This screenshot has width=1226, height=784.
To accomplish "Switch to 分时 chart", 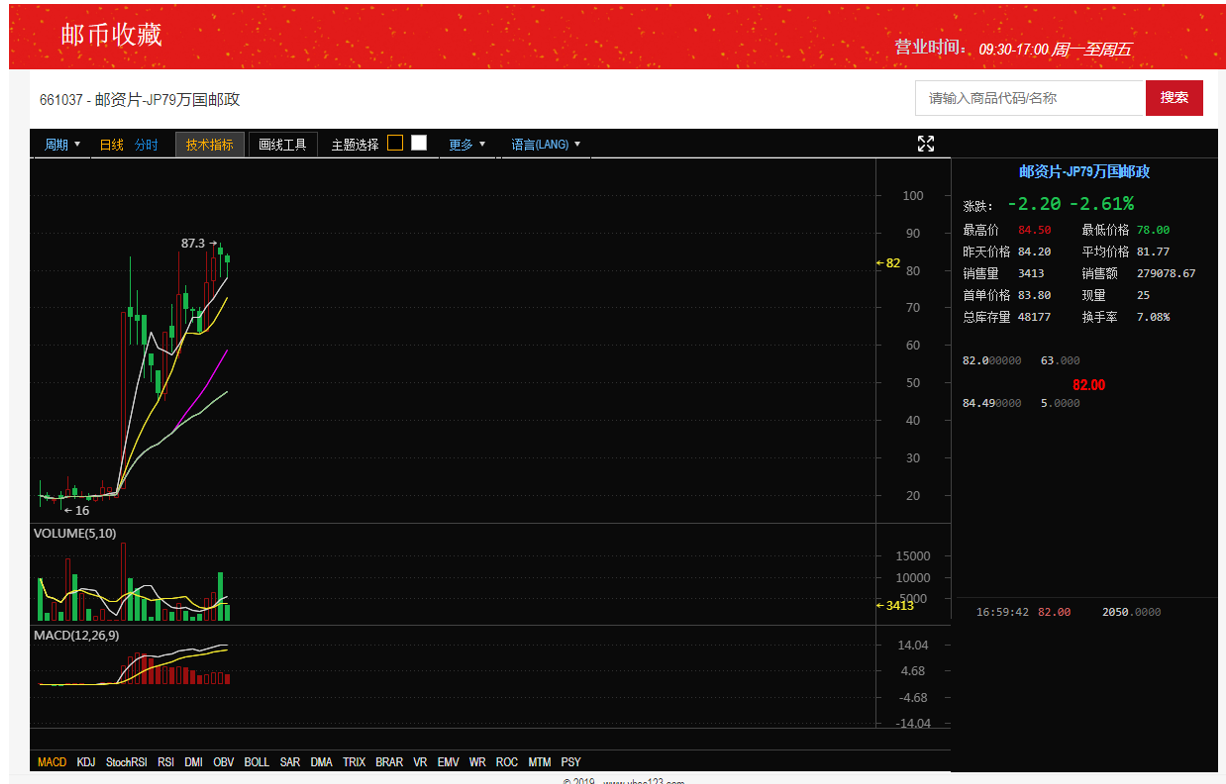I will pos(146,145).
